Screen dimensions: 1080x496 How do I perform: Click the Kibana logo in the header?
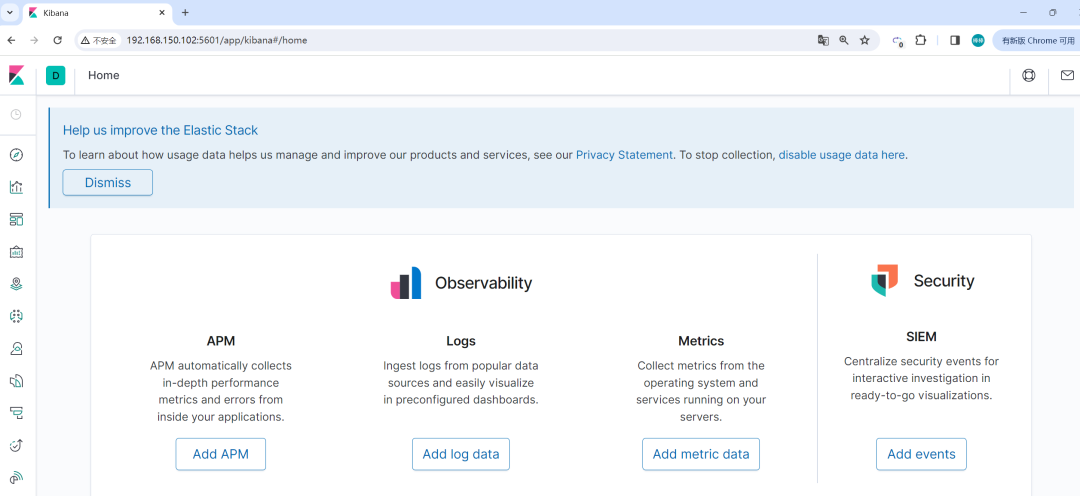[17, 76]
